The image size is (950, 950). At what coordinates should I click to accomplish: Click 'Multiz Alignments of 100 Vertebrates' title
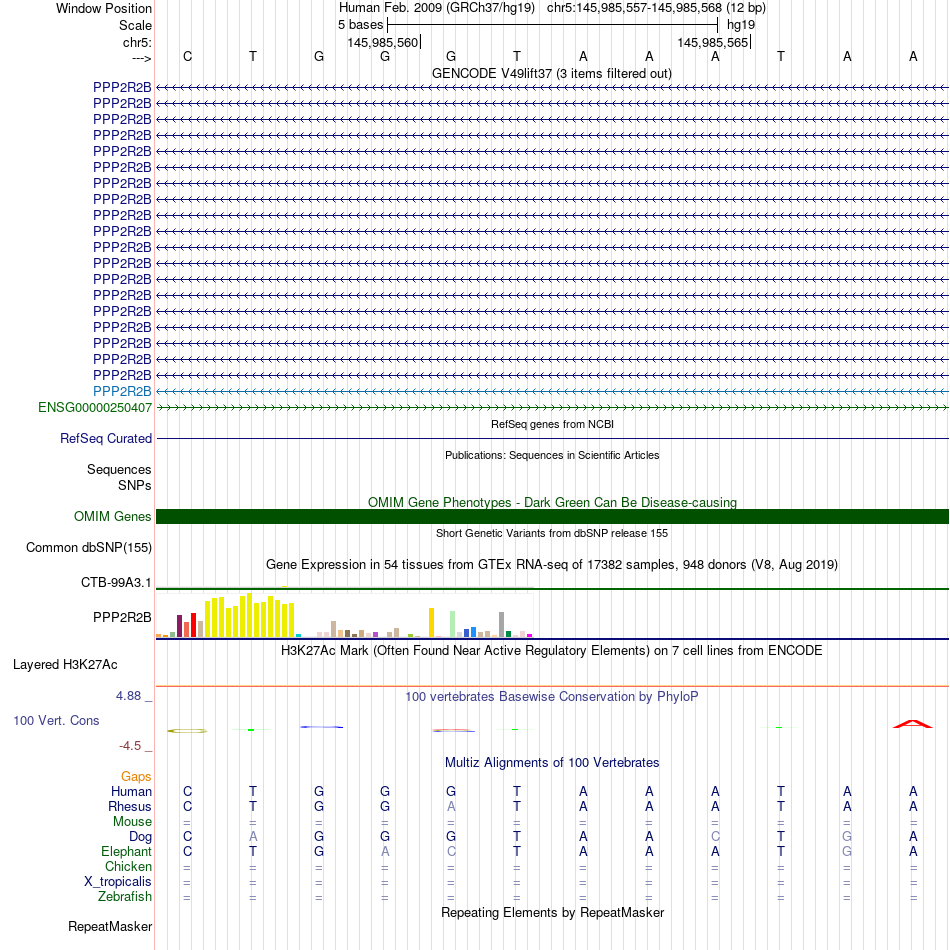click(552, 763)
